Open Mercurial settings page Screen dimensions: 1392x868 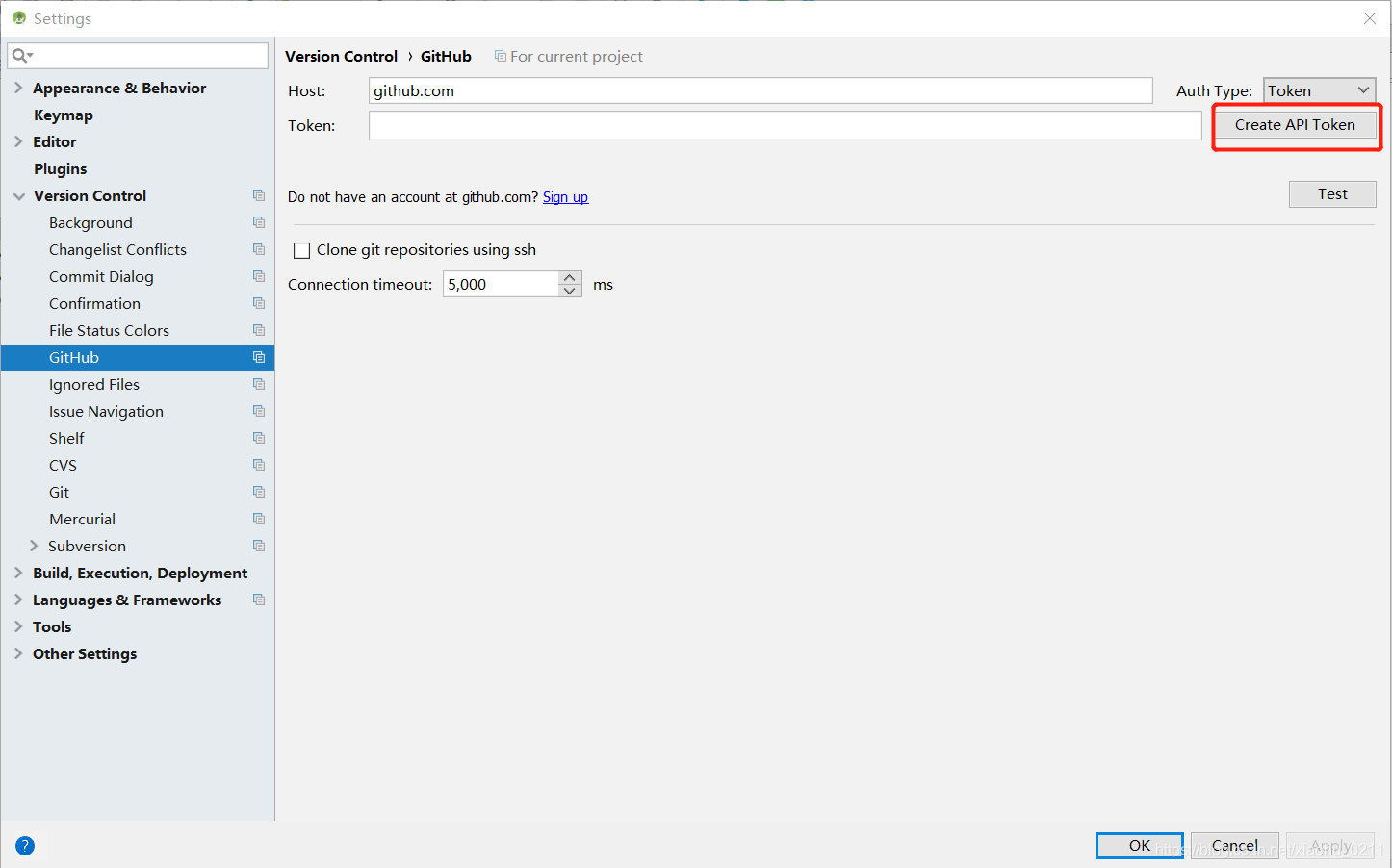click(x=82, y=519)
